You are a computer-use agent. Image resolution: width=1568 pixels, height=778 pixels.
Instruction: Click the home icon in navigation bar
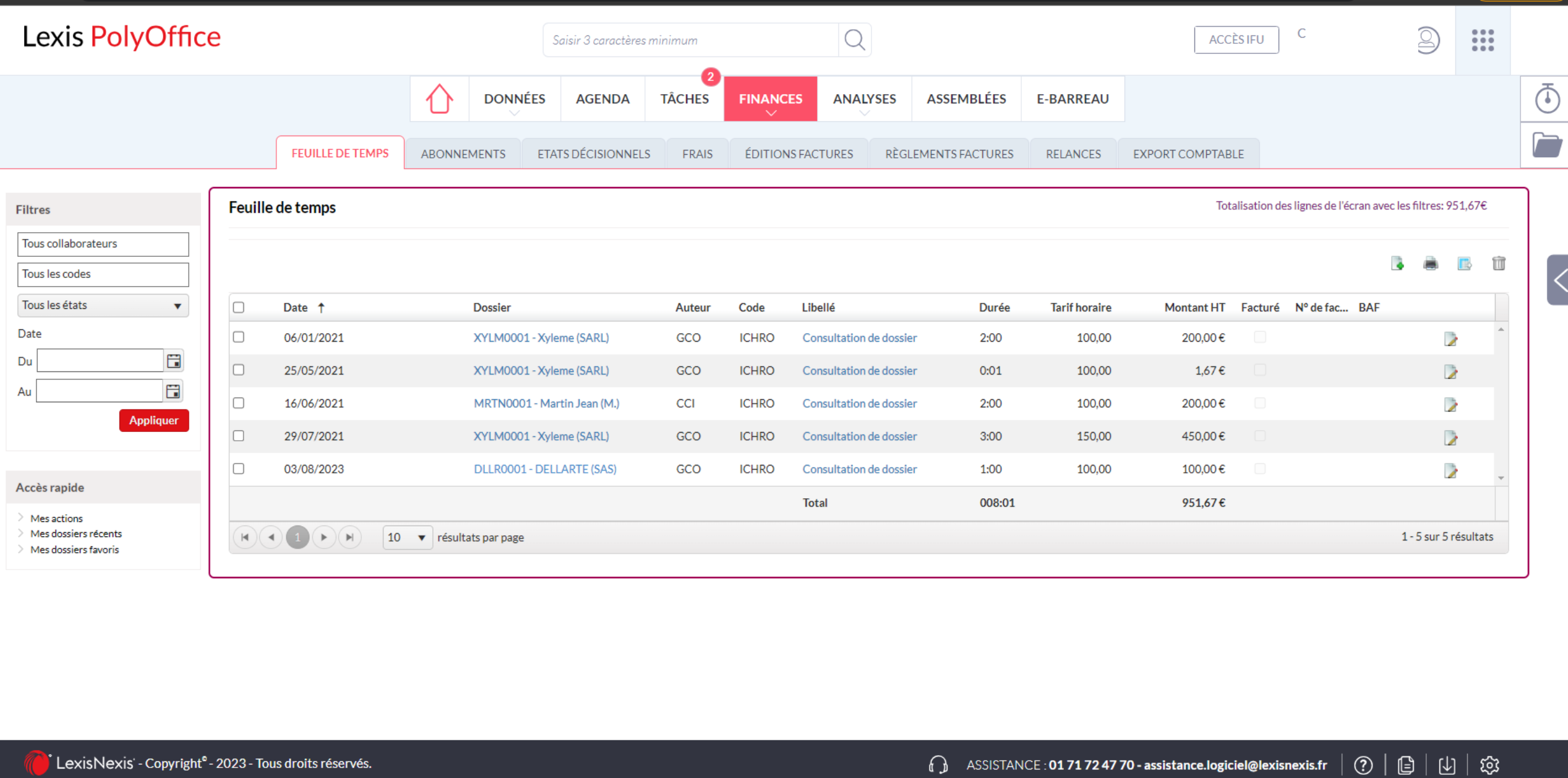point(439,99)
